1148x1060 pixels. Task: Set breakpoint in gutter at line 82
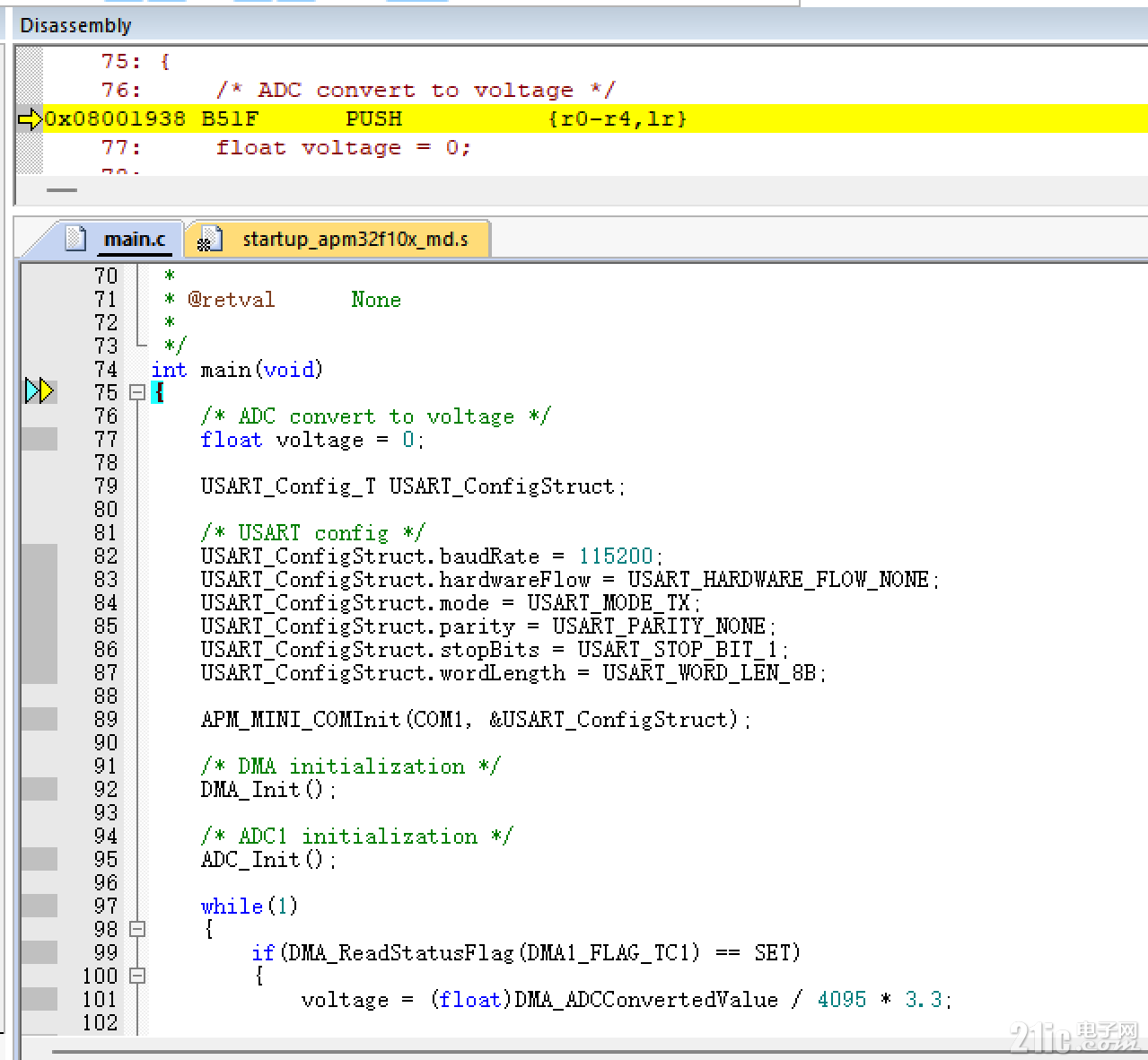[x=39, y=556]
